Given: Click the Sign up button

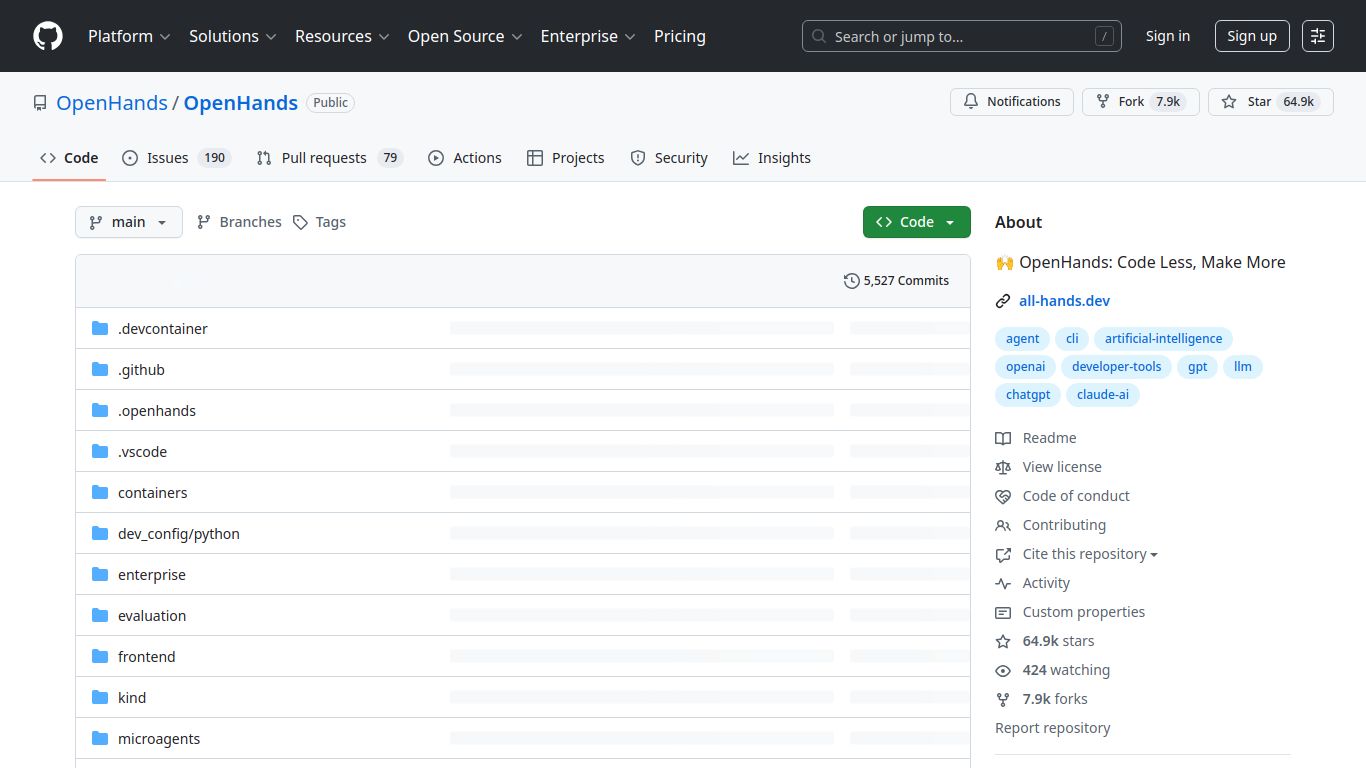Looking at the screenshot, I should click(1252, 36).
